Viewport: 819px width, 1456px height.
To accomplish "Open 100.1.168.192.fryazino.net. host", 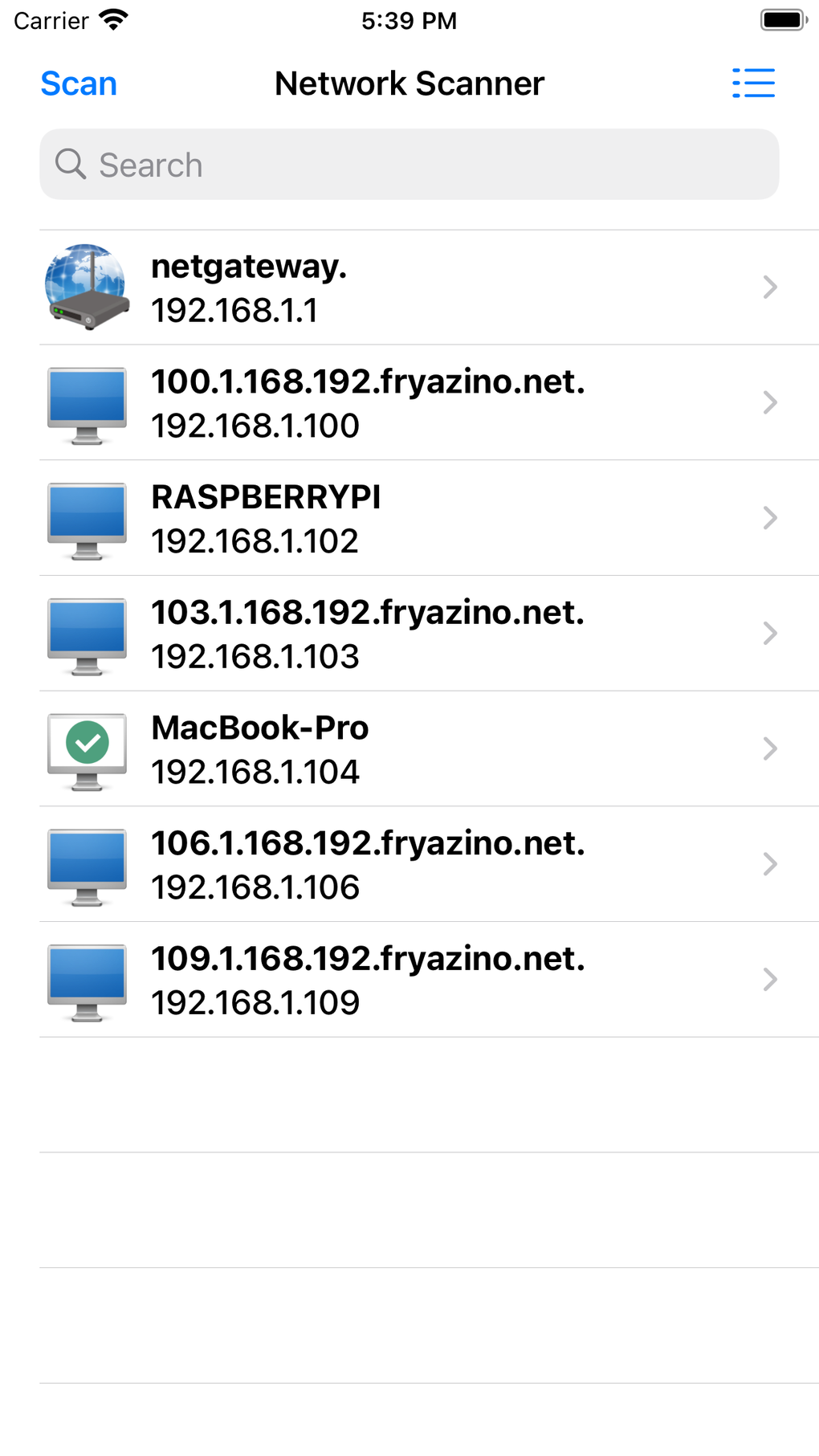I will click(x=369, y=381).
